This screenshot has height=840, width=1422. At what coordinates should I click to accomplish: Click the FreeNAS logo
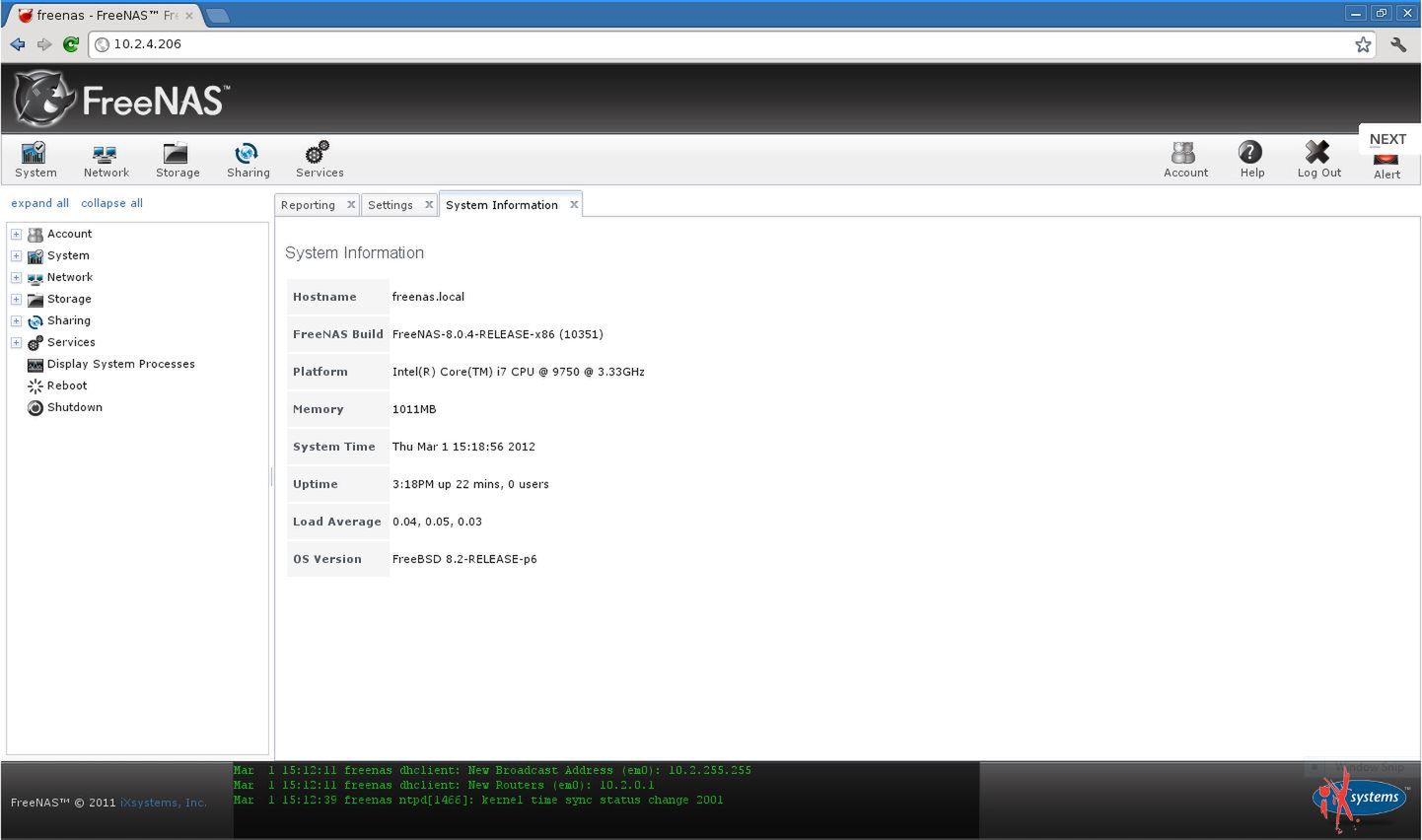coord(122,100)
